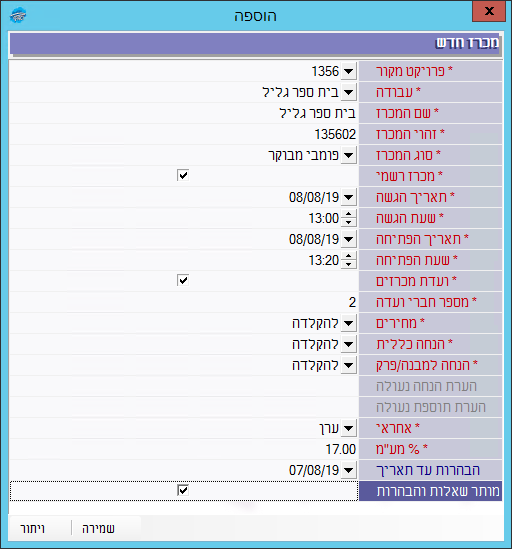This screenshot has width=512, height=549.
Task: Open the הבהרות עד תאריך date picker
Action: pyautogui.click(x=348, y=471)
